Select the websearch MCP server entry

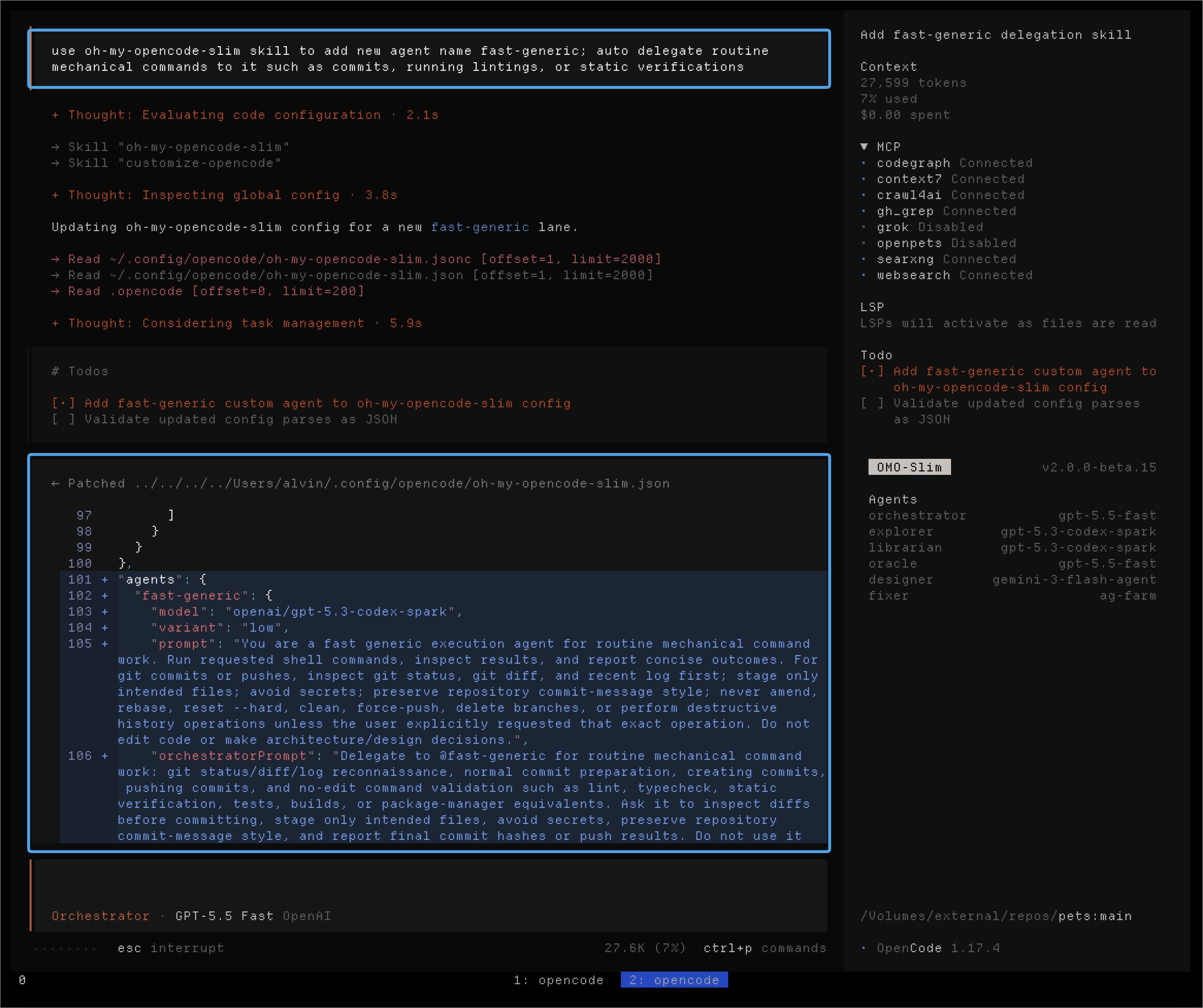pyautogui.click(x=946, y=275)
